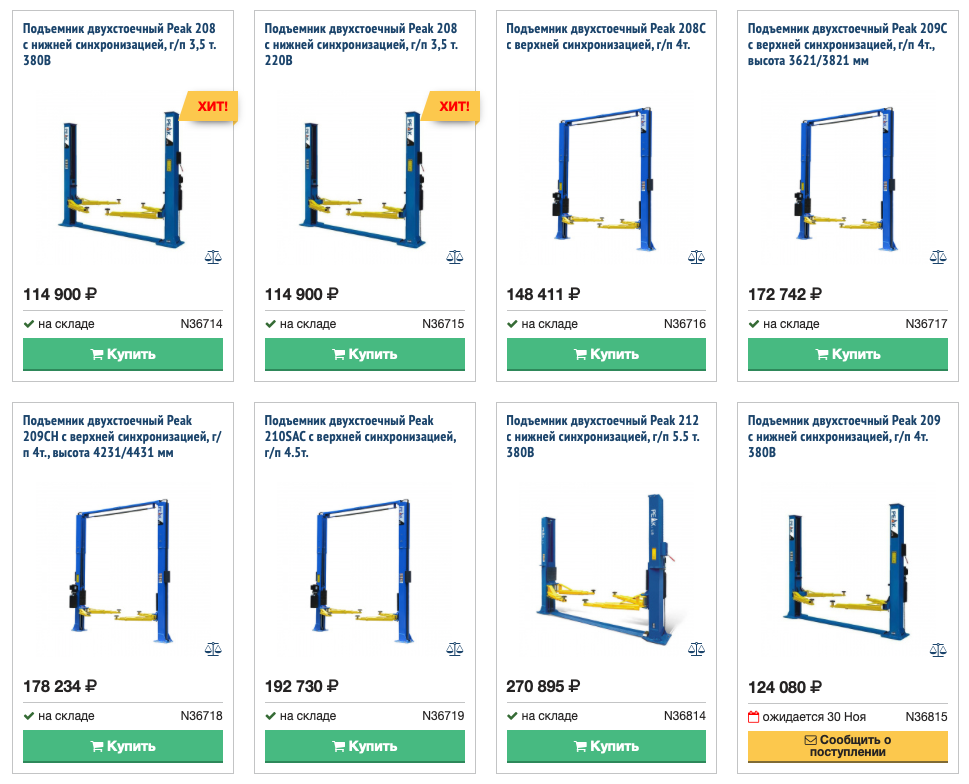Compare Peak 210SAC via scales icon
This screenshot has width=969, height=784.
pyautogui.click(x=454, y=649)
